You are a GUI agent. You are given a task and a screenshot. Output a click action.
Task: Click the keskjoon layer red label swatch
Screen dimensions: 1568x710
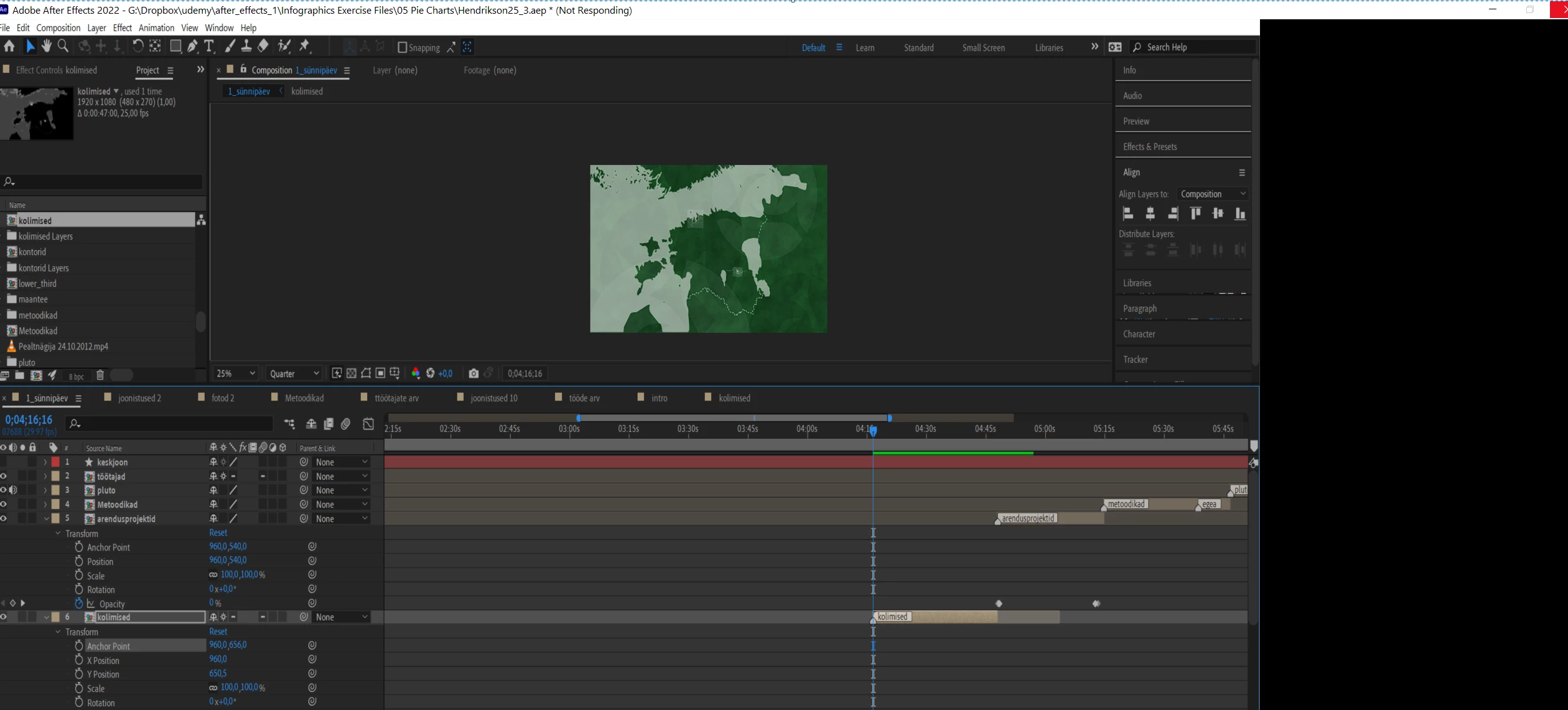pyautogui.click(x=55, y=462)
